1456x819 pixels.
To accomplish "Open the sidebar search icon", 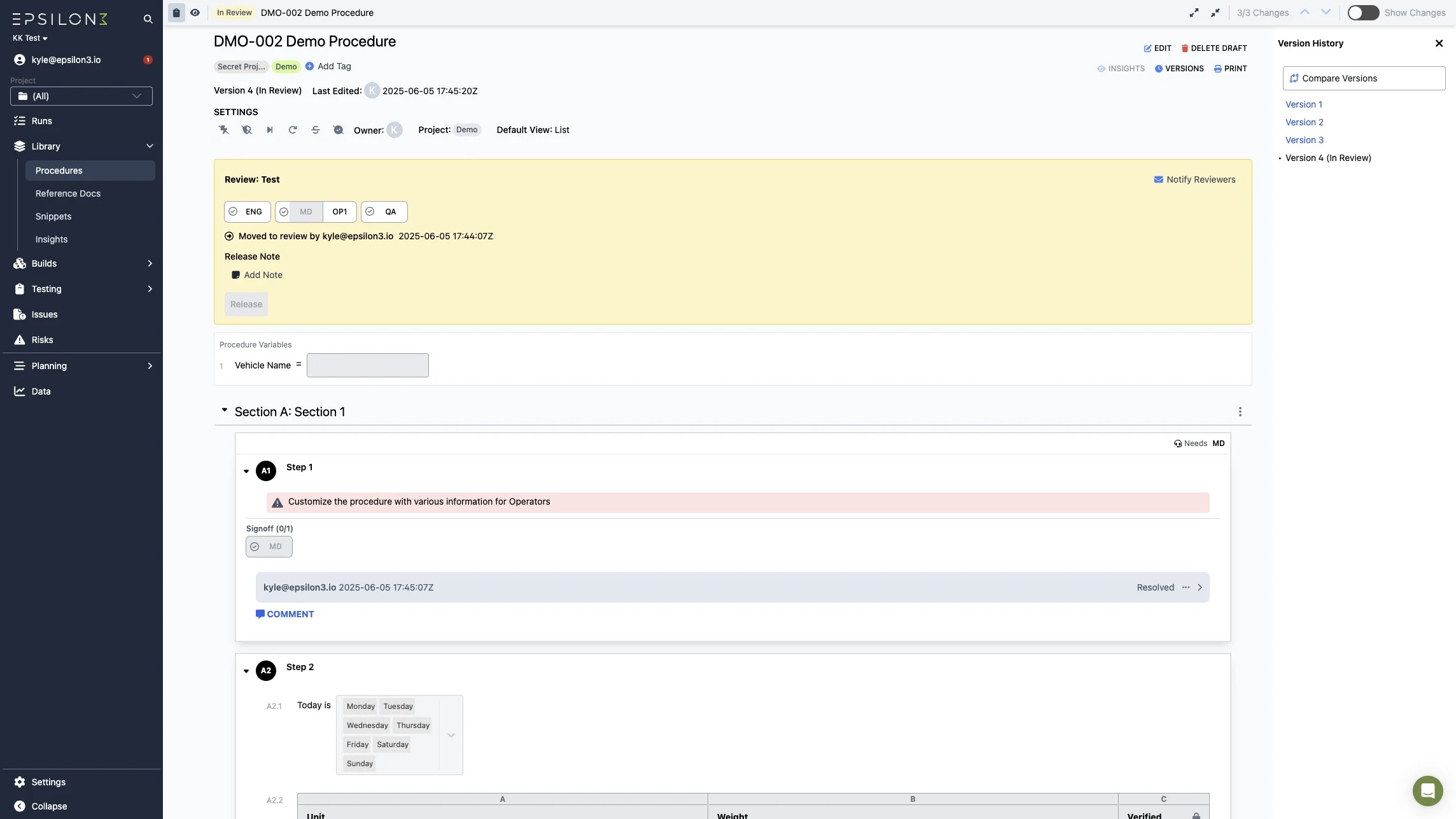I will (x=148, y=19).
